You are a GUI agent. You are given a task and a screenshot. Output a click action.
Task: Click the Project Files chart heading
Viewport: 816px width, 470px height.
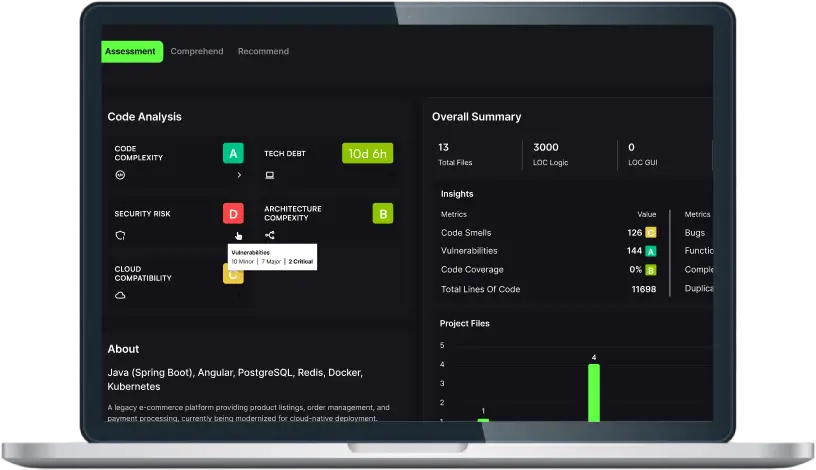tap(464, 323)
